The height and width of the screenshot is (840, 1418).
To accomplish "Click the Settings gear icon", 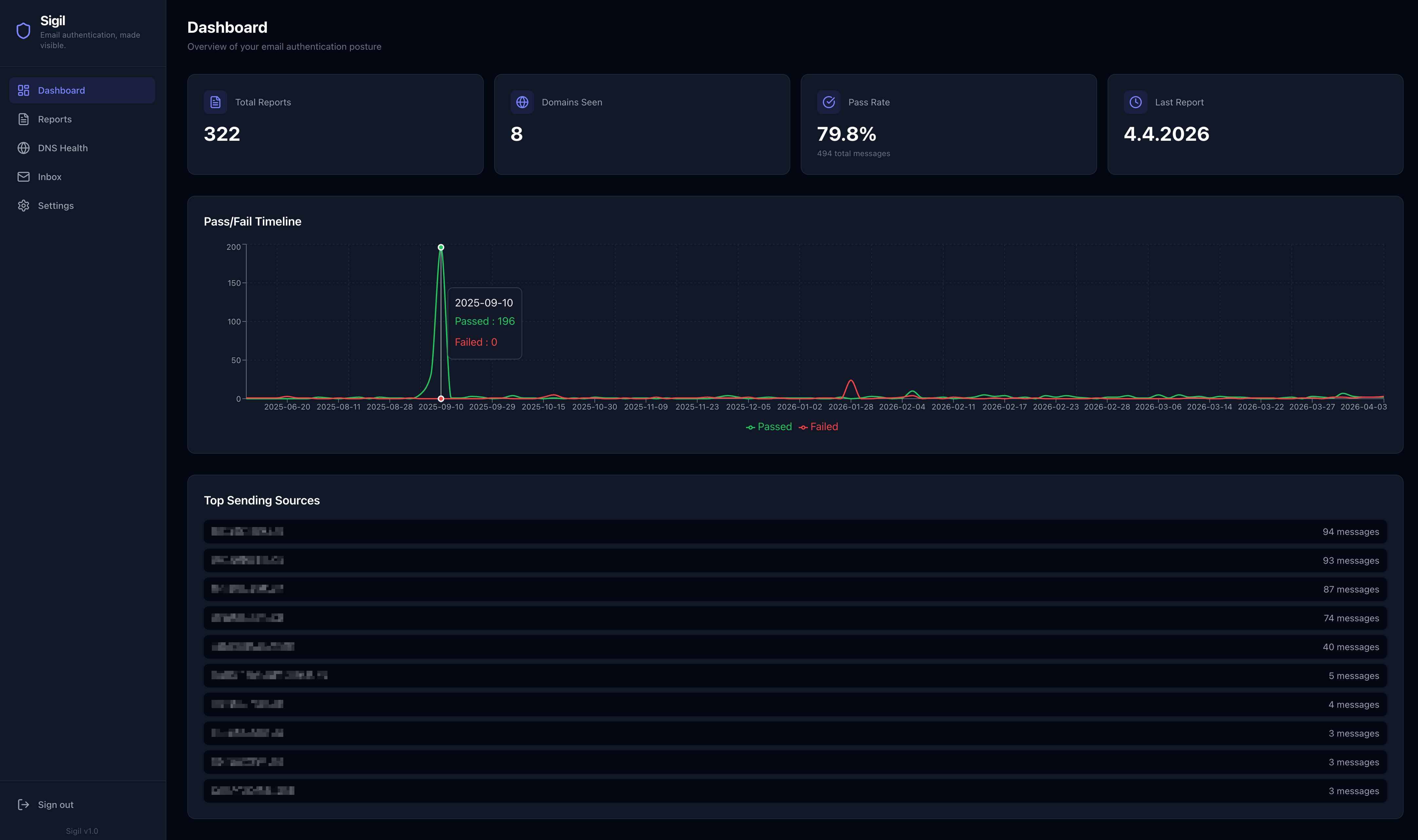I will [x=23, y=206].
